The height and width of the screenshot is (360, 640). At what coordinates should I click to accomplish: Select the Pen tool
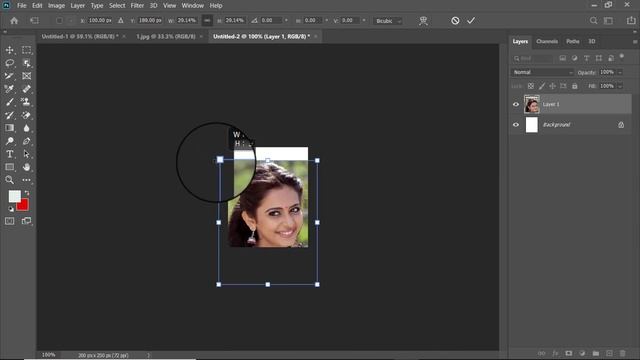coord(27,141)
